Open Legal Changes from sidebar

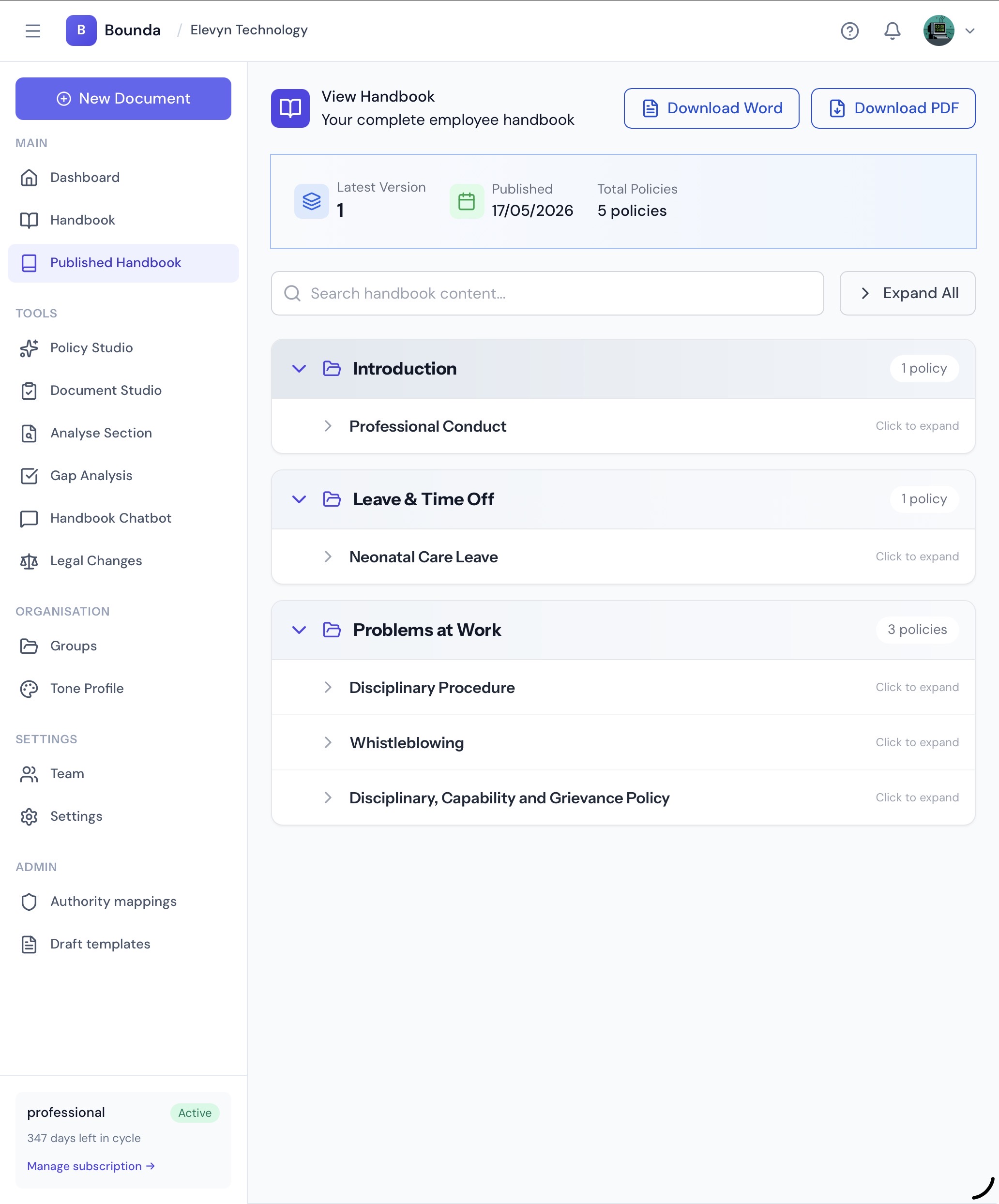tap(123, 561)
